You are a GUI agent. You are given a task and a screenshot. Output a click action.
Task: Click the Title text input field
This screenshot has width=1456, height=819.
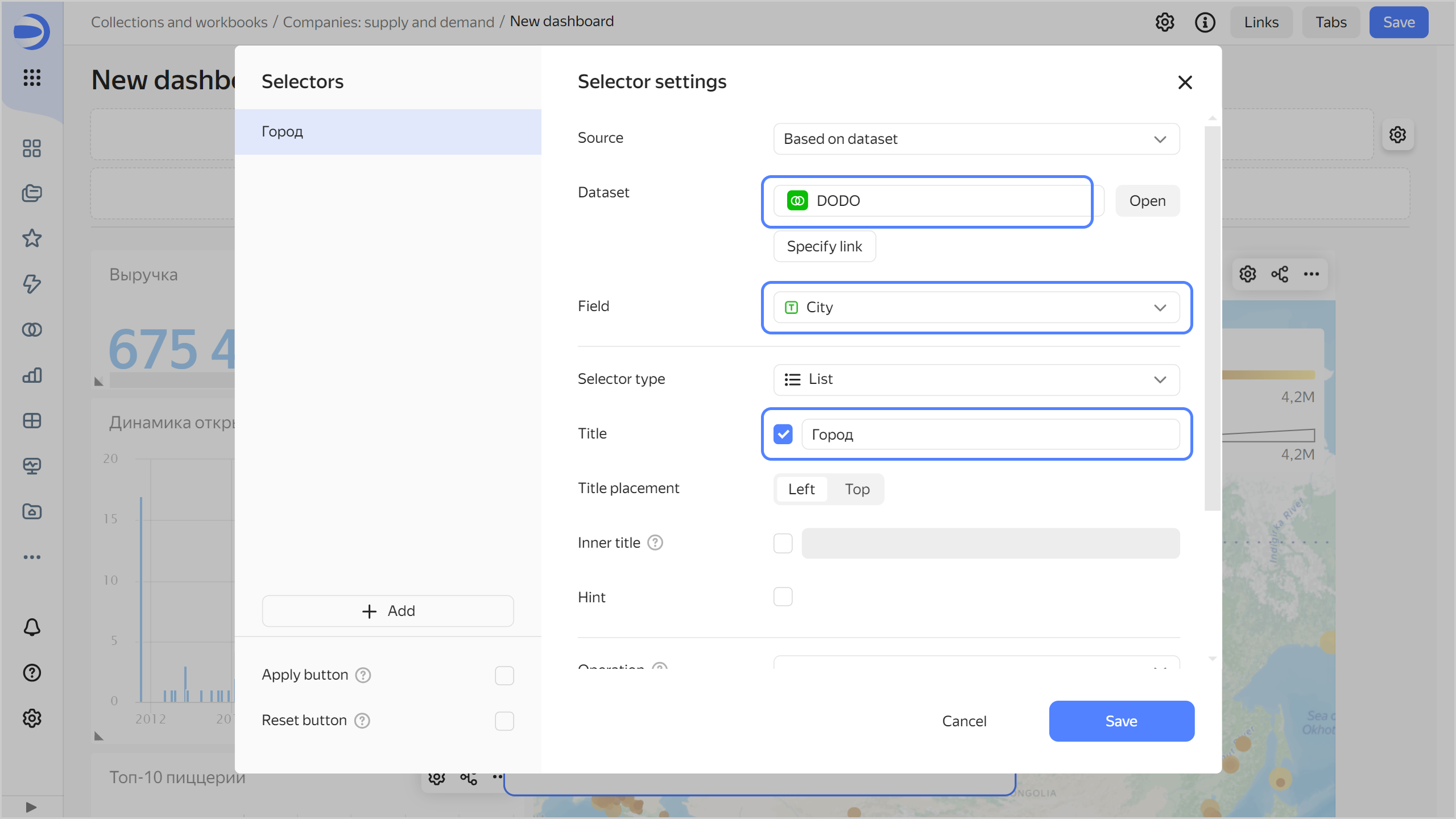tap(990, 435)
